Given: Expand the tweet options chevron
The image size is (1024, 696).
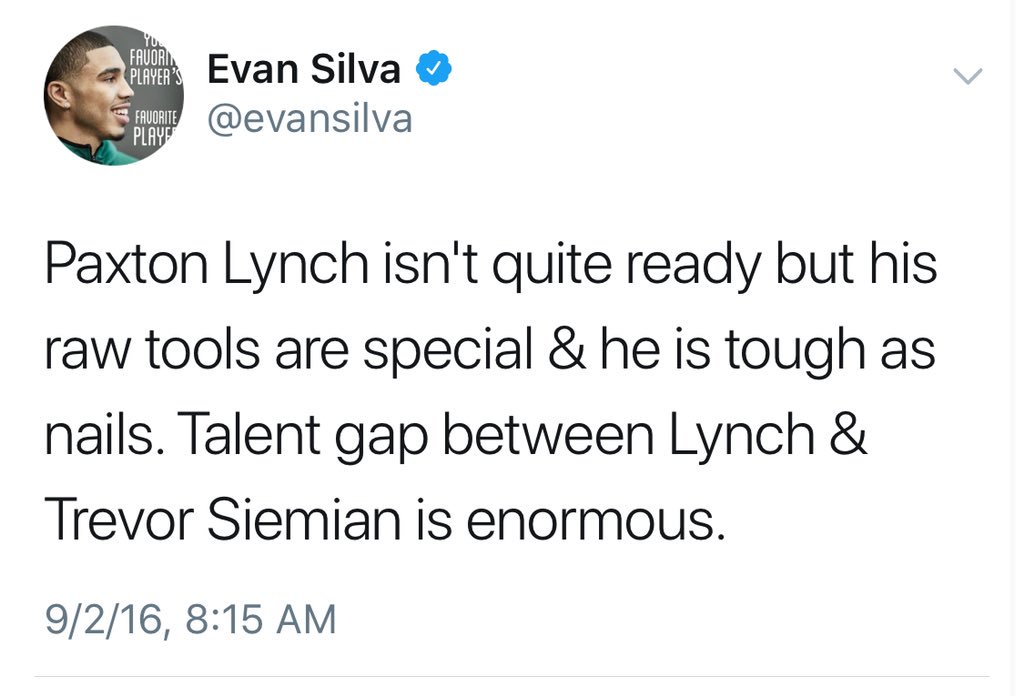Looking at the screenshot, I should coord(967,76).
